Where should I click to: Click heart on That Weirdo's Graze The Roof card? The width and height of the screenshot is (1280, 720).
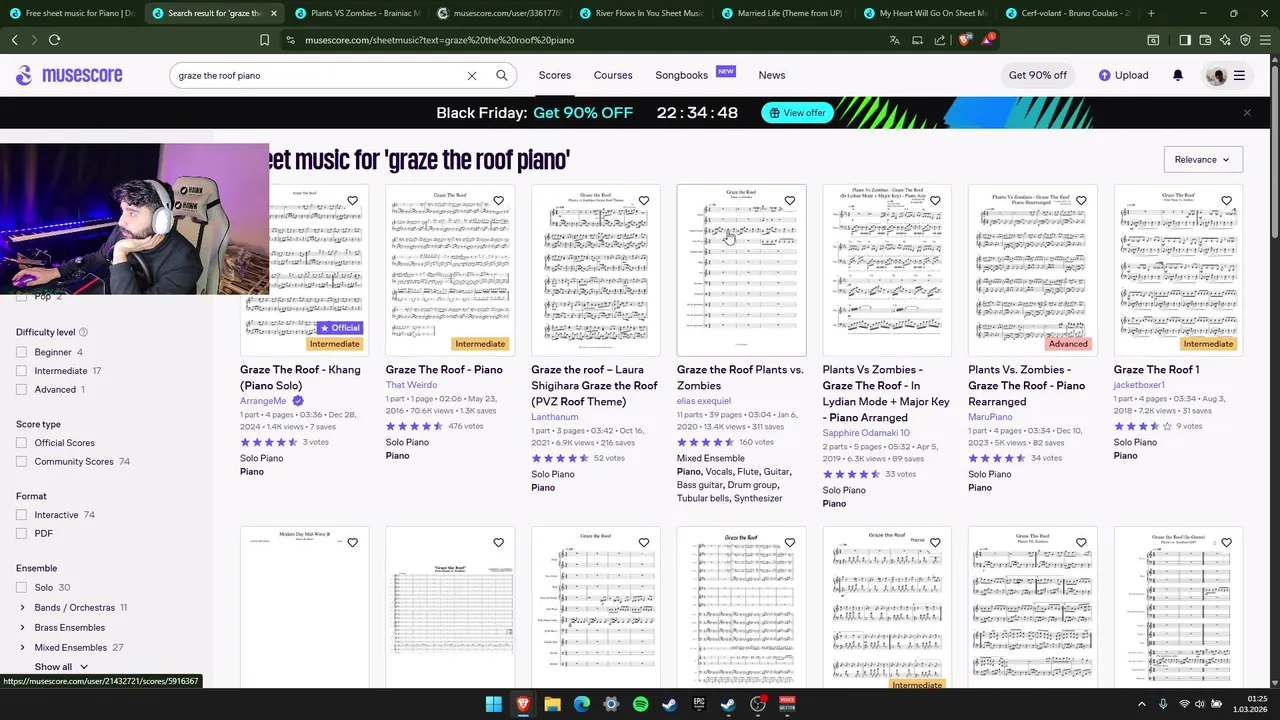498,201
